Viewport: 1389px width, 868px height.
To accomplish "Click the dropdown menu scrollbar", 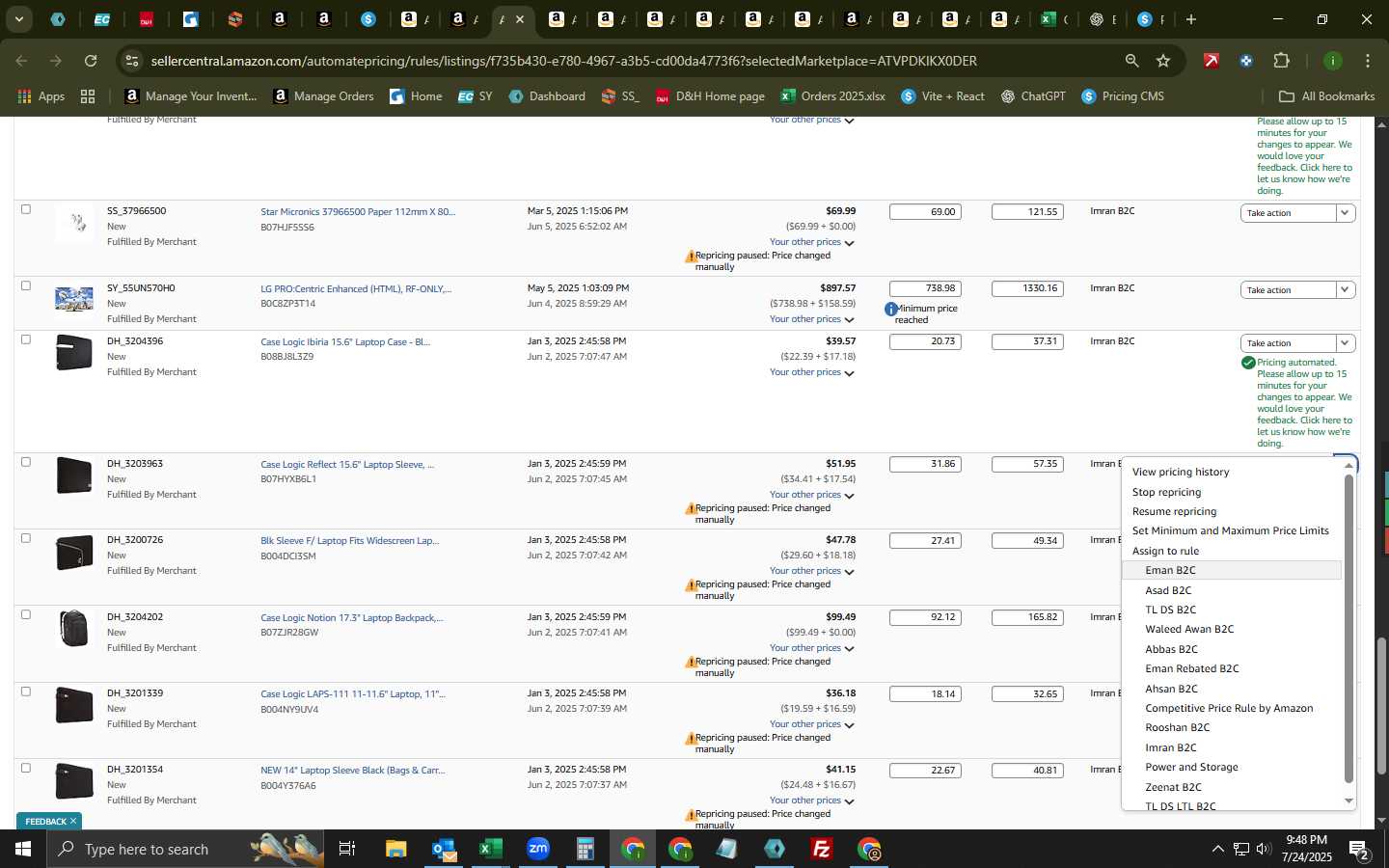I will [1348, 628].
